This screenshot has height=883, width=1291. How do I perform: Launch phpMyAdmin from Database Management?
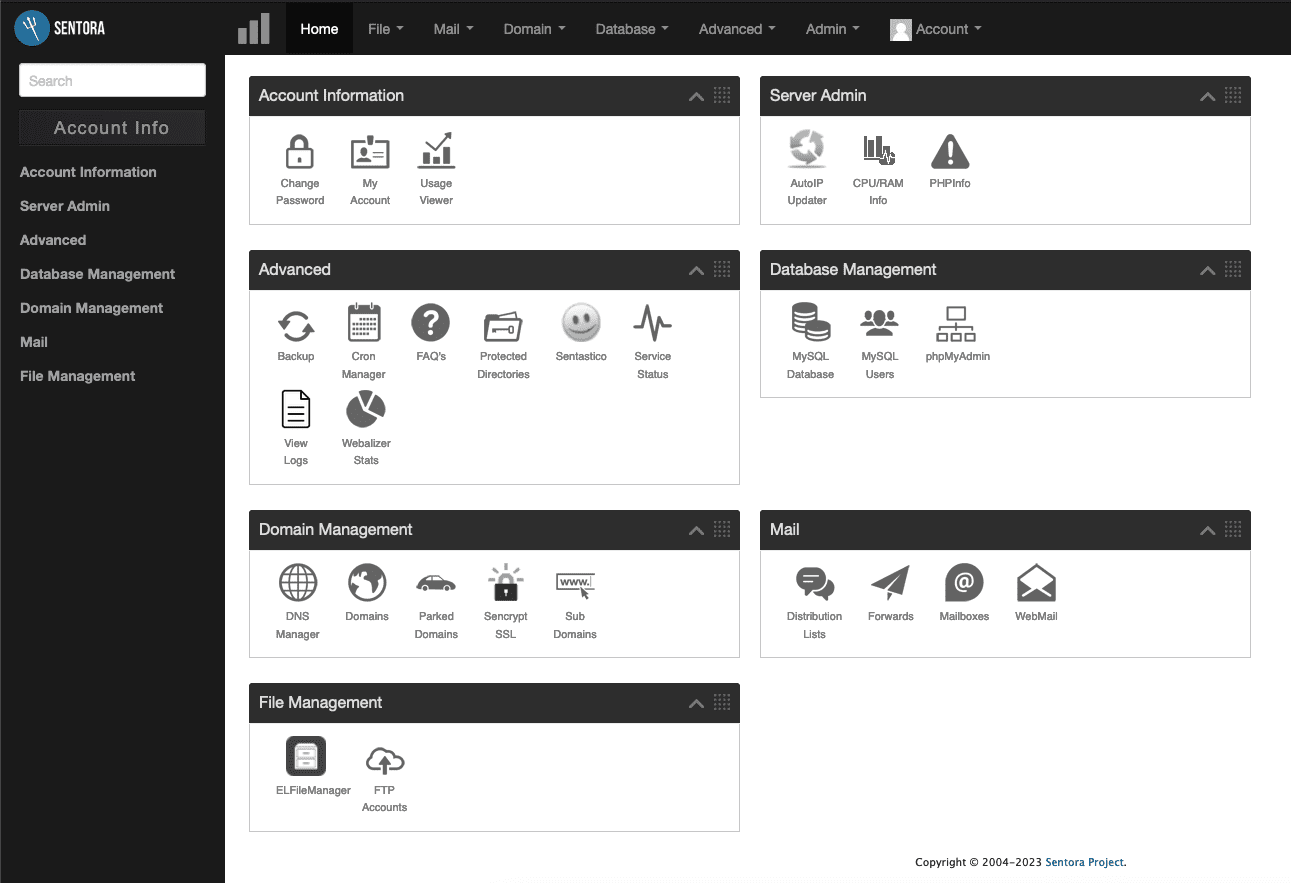coord(957,325)
